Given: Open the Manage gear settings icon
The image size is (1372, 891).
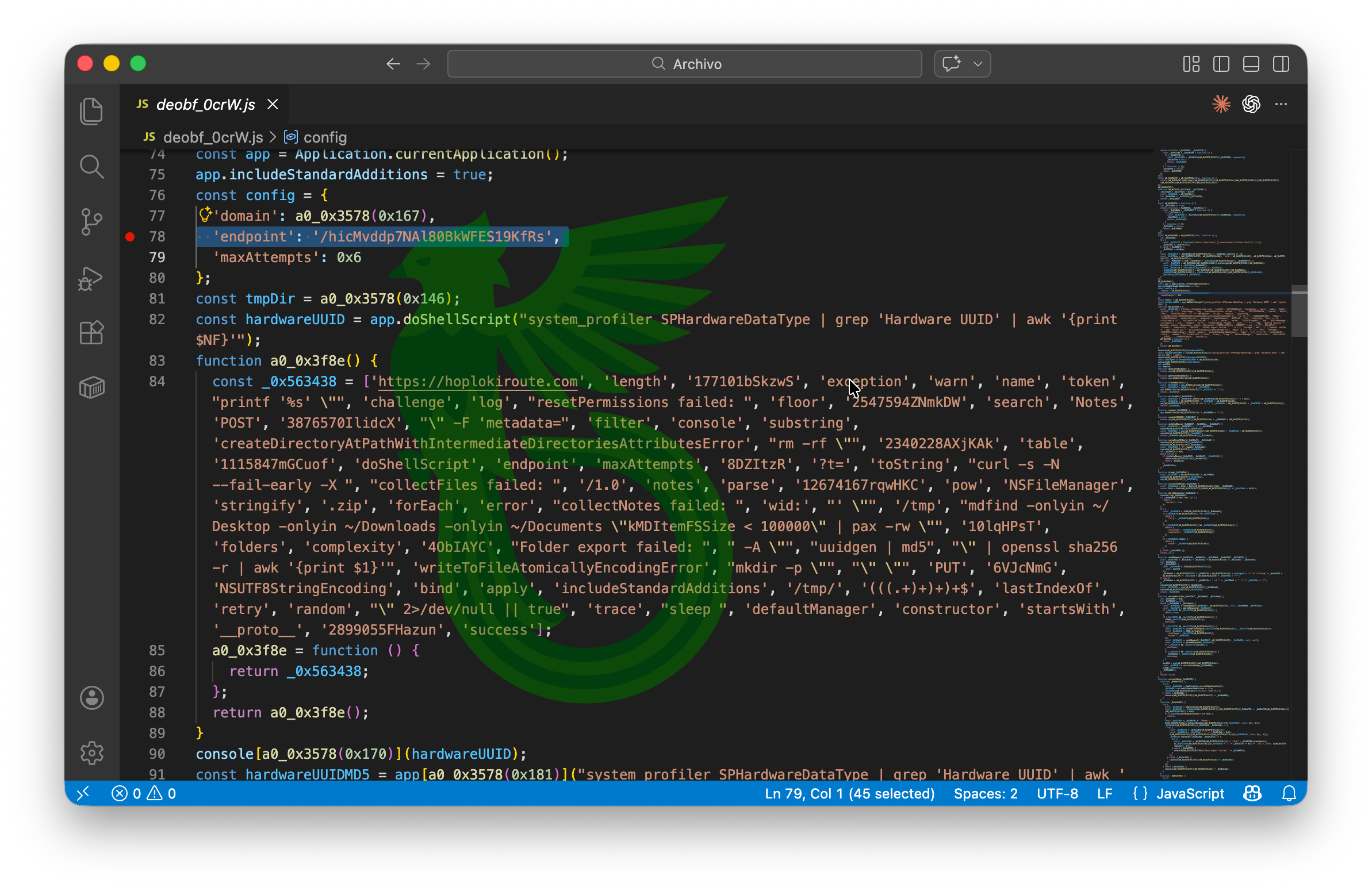Looking at the screenshot, I should click(91, 752).
